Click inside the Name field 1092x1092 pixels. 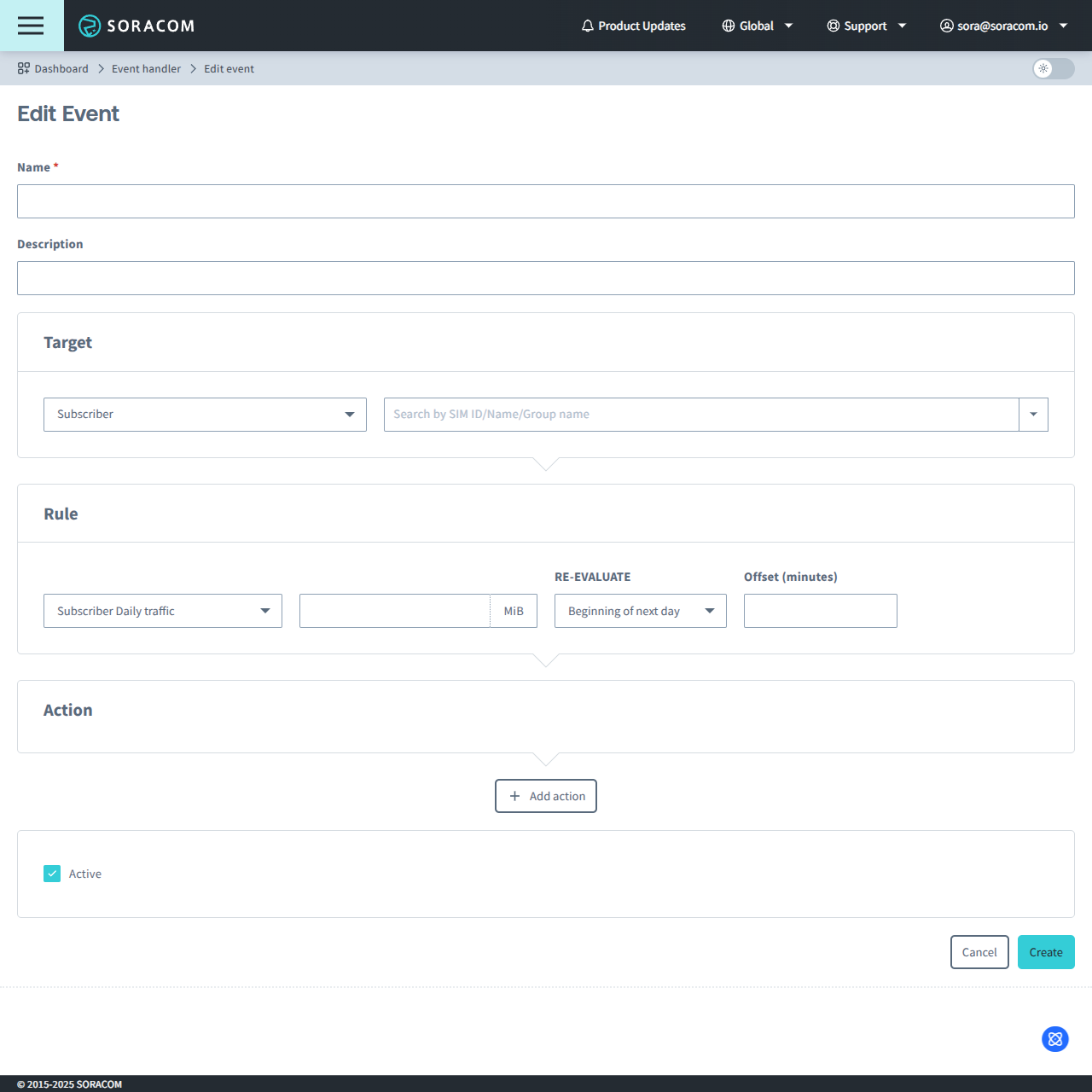pyautogui.click(x=546, y=201)
